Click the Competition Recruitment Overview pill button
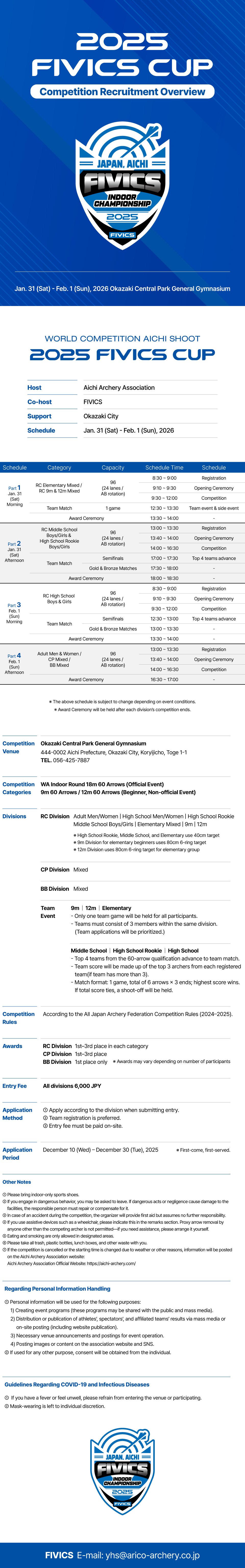The width and height of the screenshot is (245, 1568). [x=122, y=92]
